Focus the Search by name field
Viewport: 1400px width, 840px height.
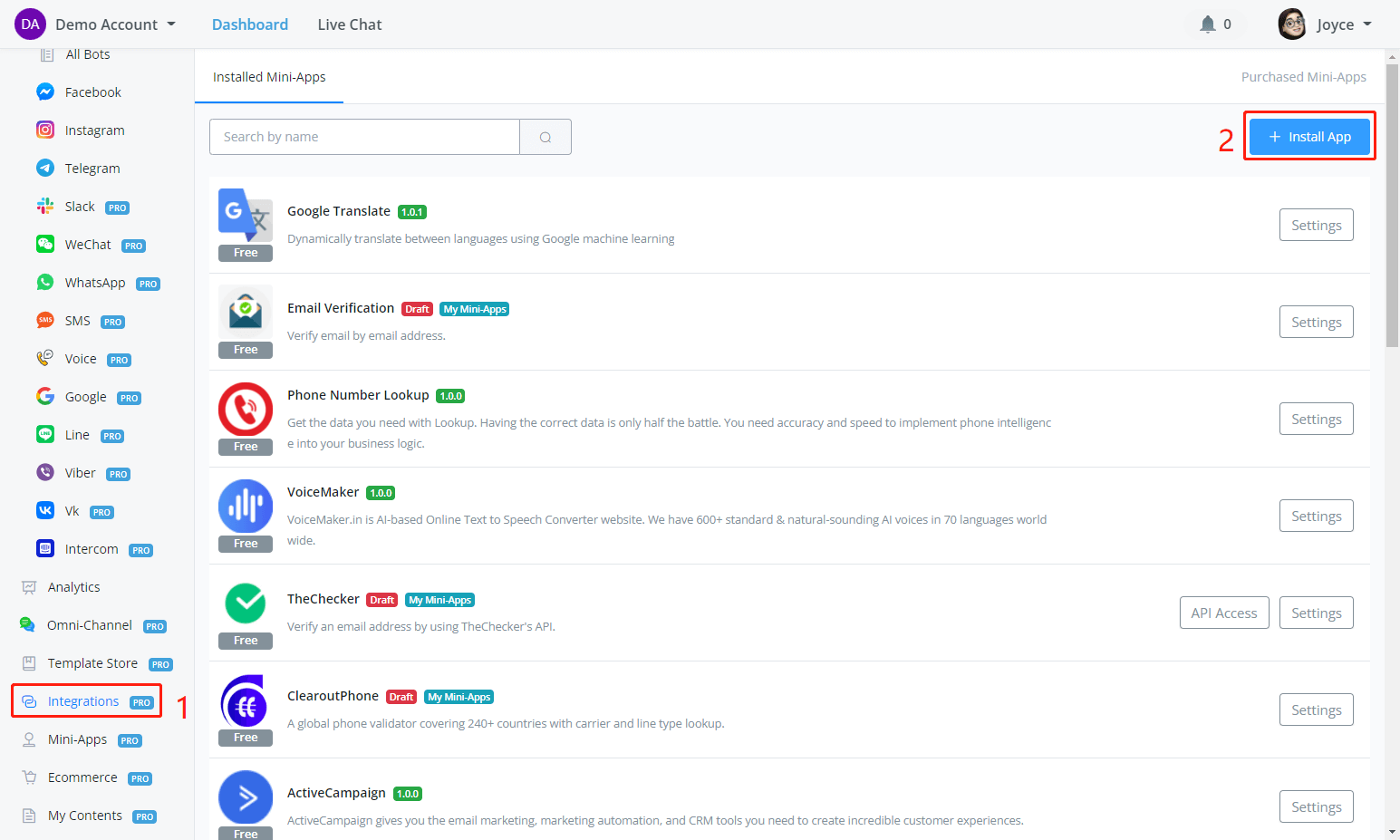point(364,137)
